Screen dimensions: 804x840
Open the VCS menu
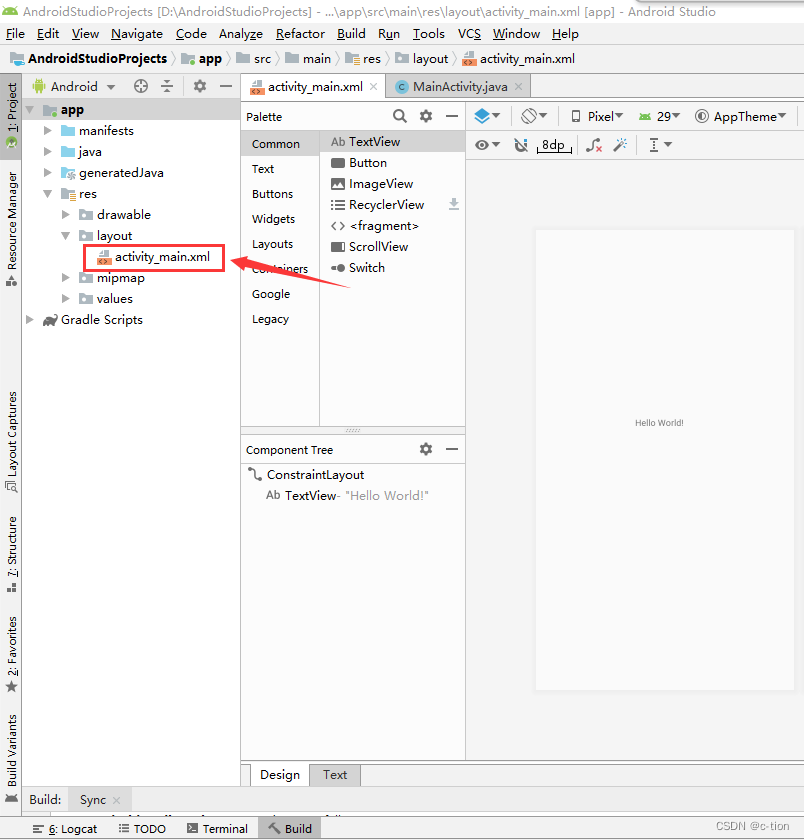(469, 34)
